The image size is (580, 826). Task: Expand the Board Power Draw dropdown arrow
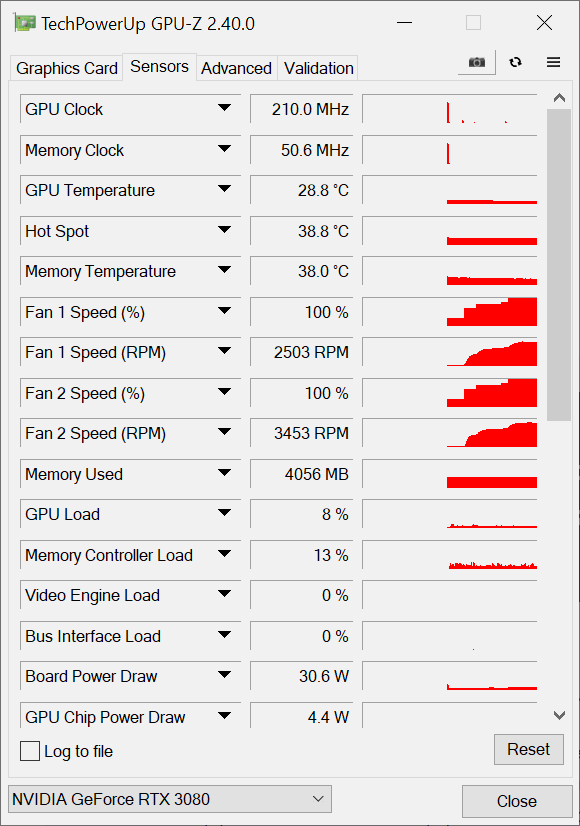coord(224,675)
